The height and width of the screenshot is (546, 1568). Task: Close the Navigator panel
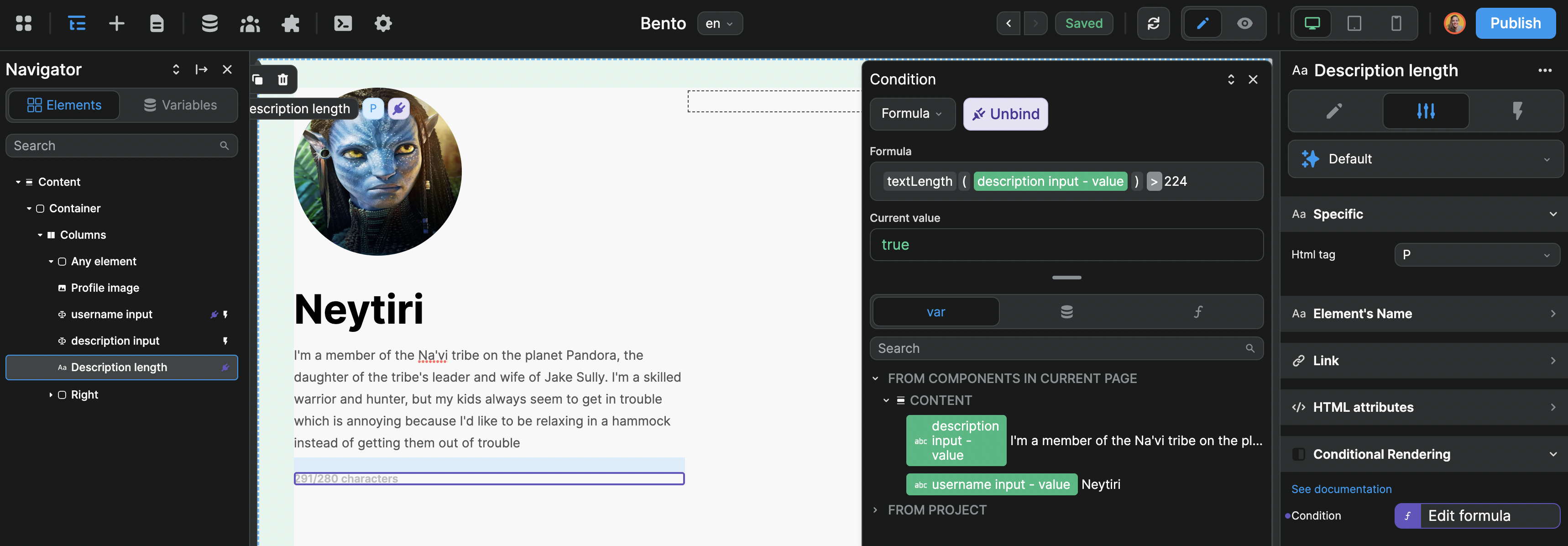tap(227, 69)
